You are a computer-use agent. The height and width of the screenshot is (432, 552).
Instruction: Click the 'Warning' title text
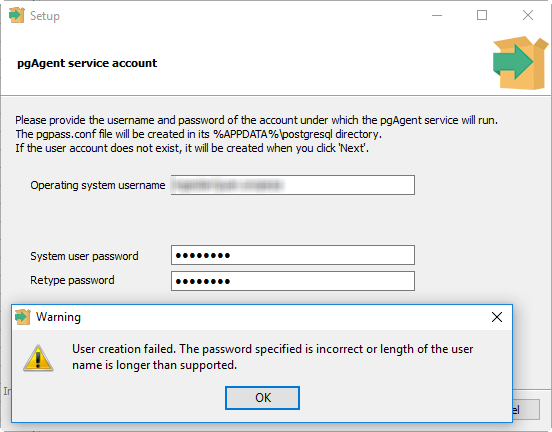pyautogui.click(x=58, y=317)
